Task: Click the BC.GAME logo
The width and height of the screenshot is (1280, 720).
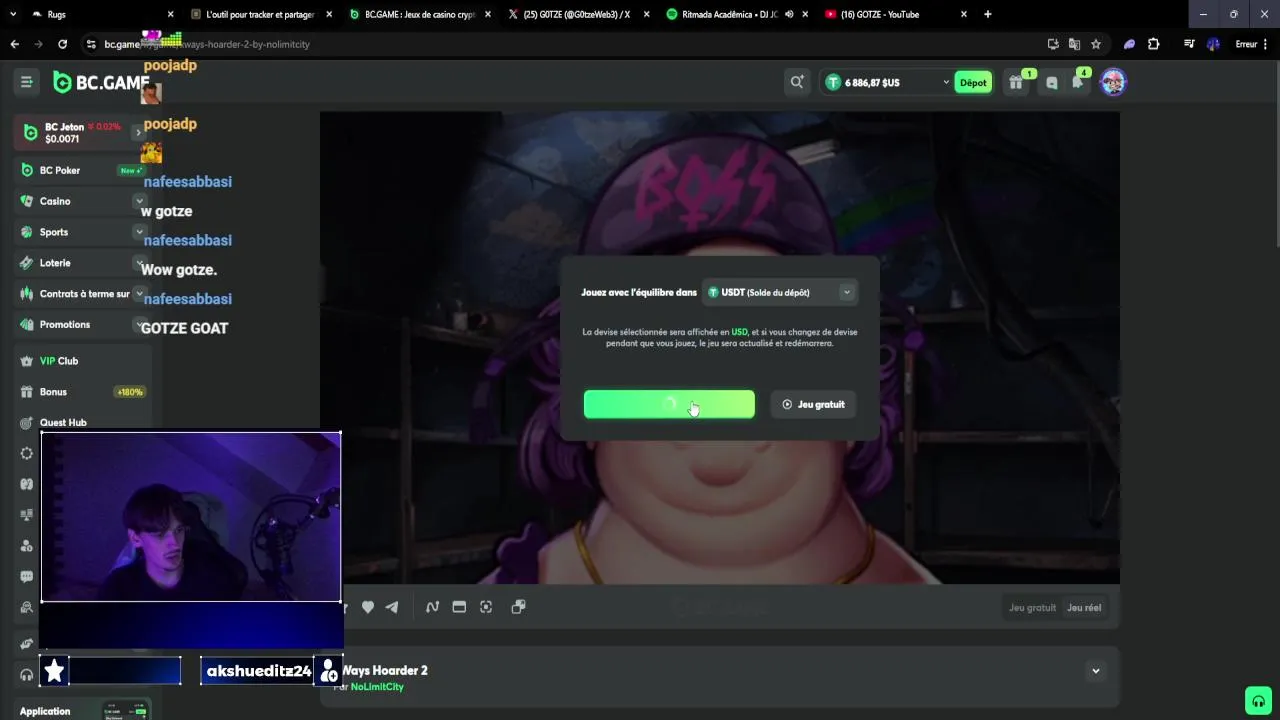Action: click(x=100, y=83)
